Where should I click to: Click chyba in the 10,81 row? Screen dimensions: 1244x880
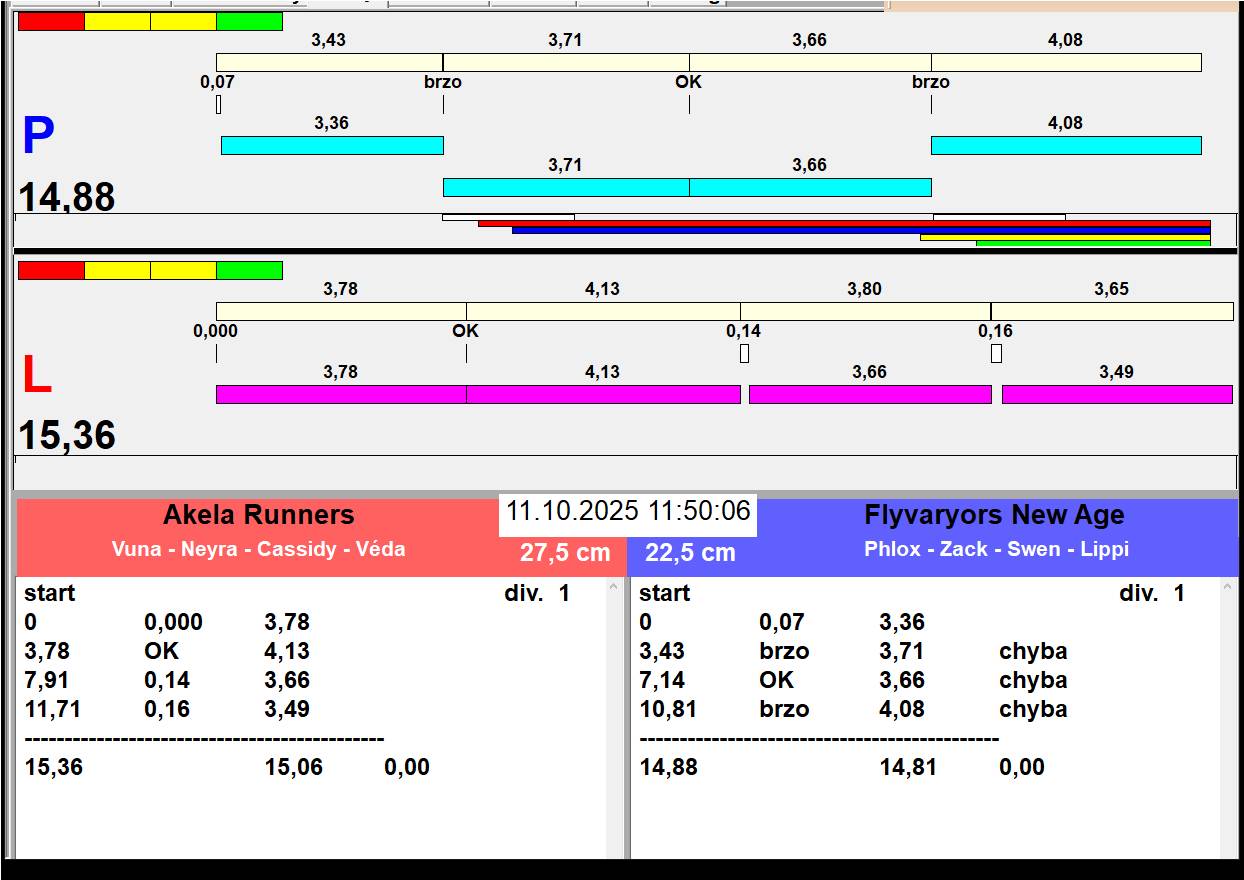click(x=1033, y=709)
